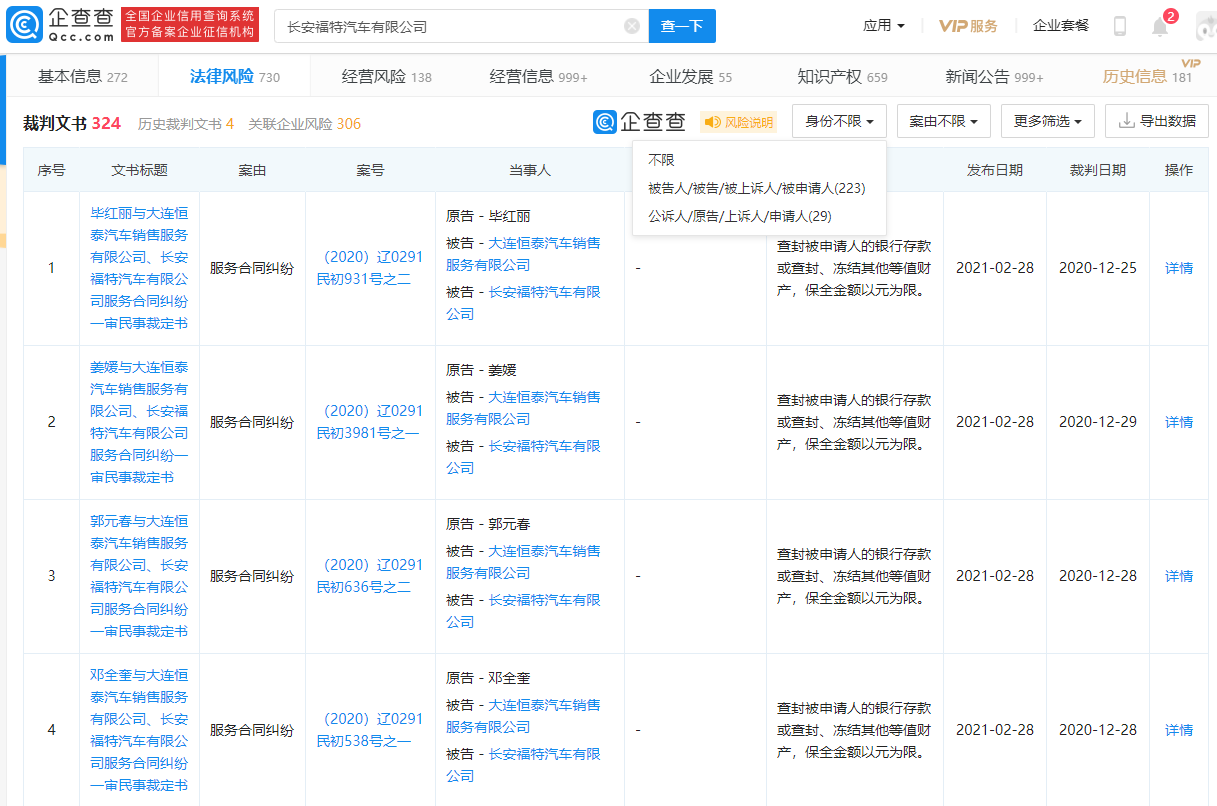Open 详情 link of the first case row
The height and width of the screenshot is (806, 1217).
(x=1178, y=267)
